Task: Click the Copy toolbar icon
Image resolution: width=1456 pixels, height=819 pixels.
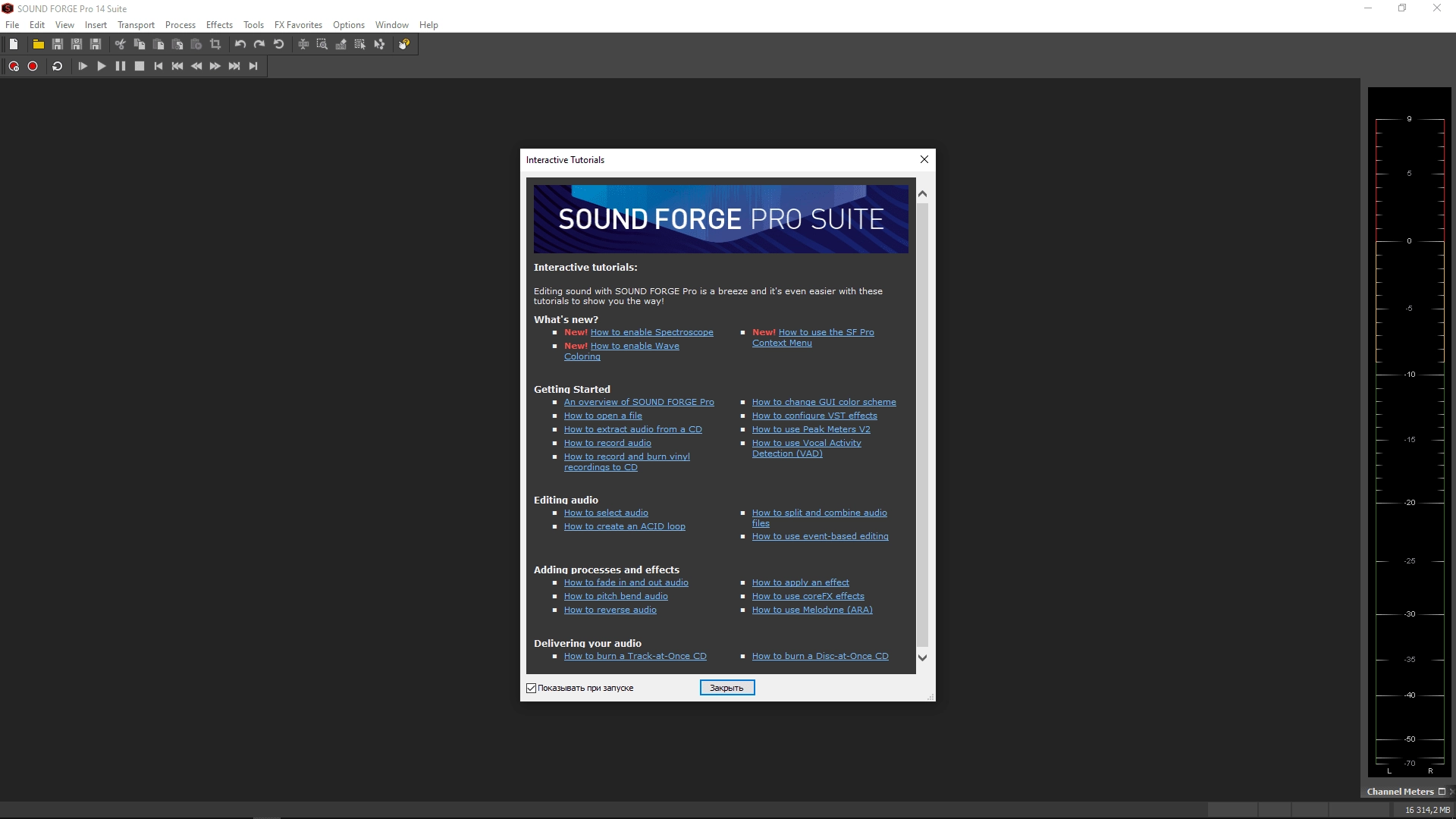Action: [x=139, y=44]
